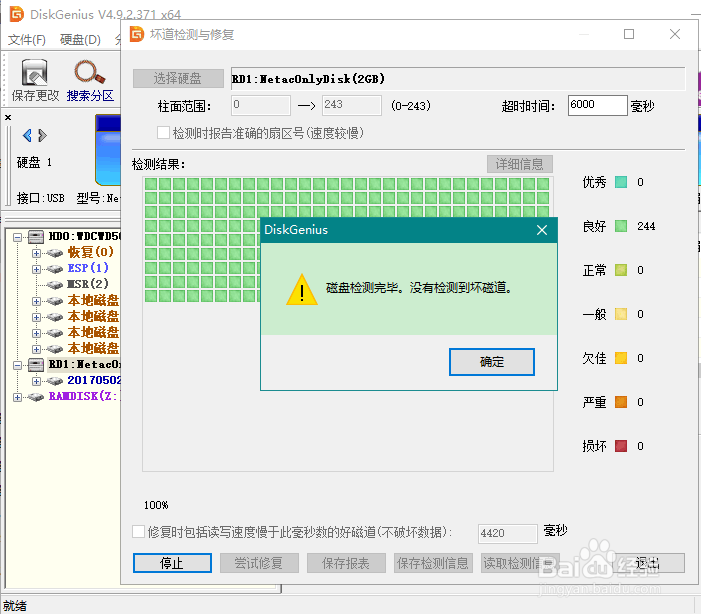Enable 检测时报告准确的扇区号 checkbox
701x614 pixels.
(x=163, y=133)
